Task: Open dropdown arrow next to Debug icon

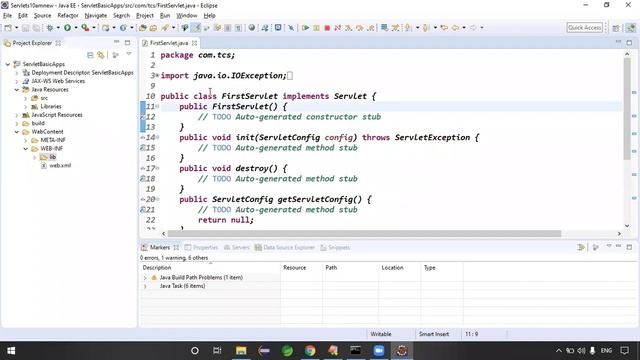Action: click(58, 28)
